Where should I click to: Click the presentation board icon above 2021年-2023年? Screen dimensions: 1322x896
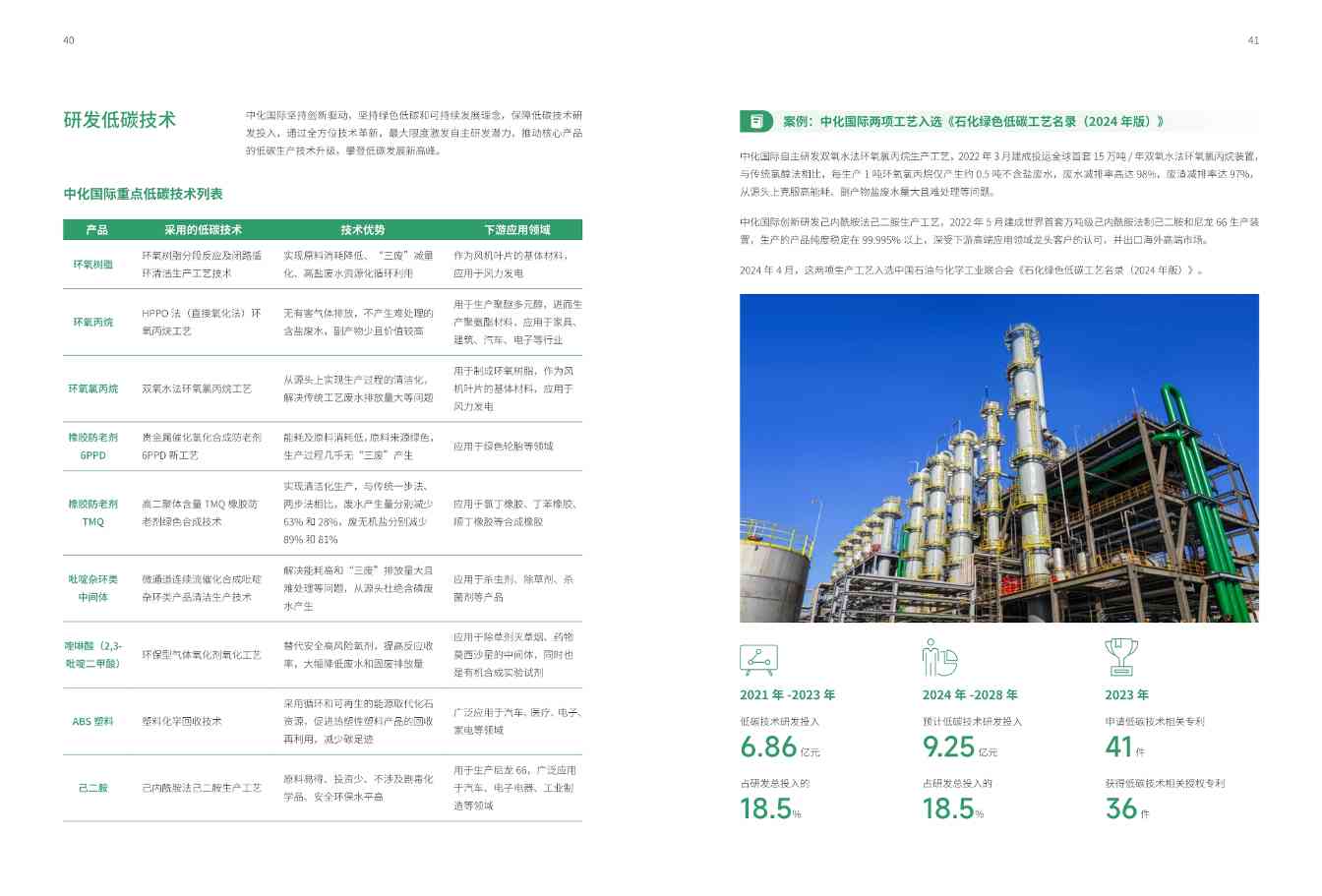point(758,659)
